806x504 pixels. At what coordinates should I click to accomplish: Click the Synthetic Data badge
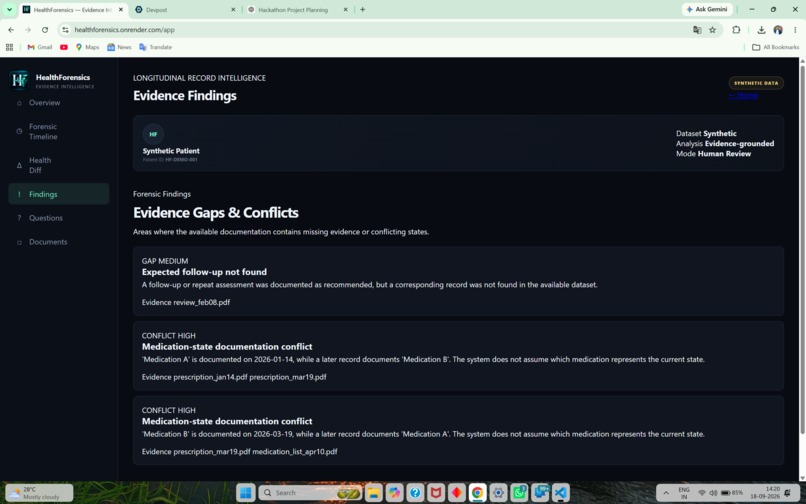click(756, 83)
